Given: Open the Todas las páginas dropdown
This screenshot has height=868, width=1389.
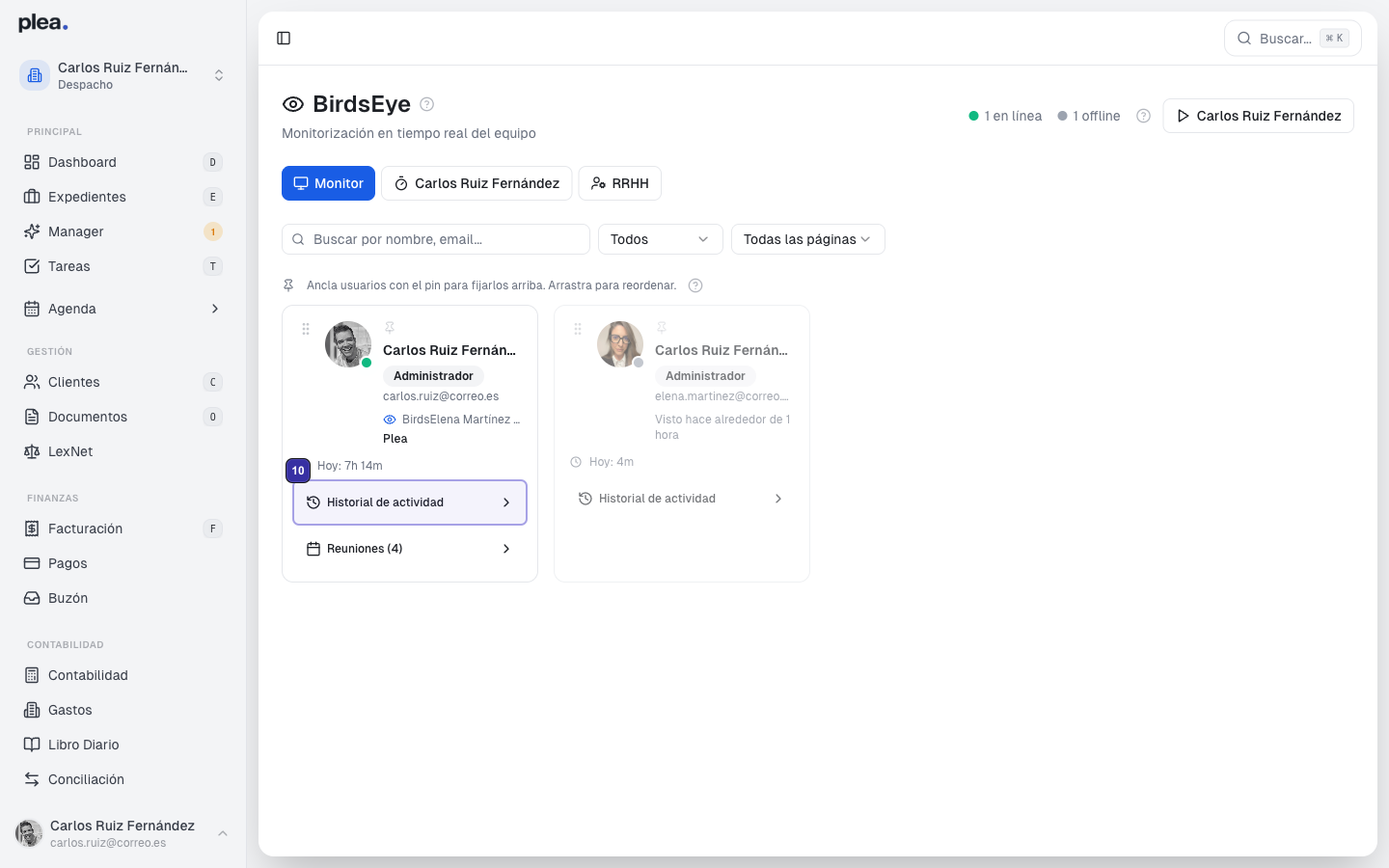Looking at the screenshot, I should coord(807,239).
